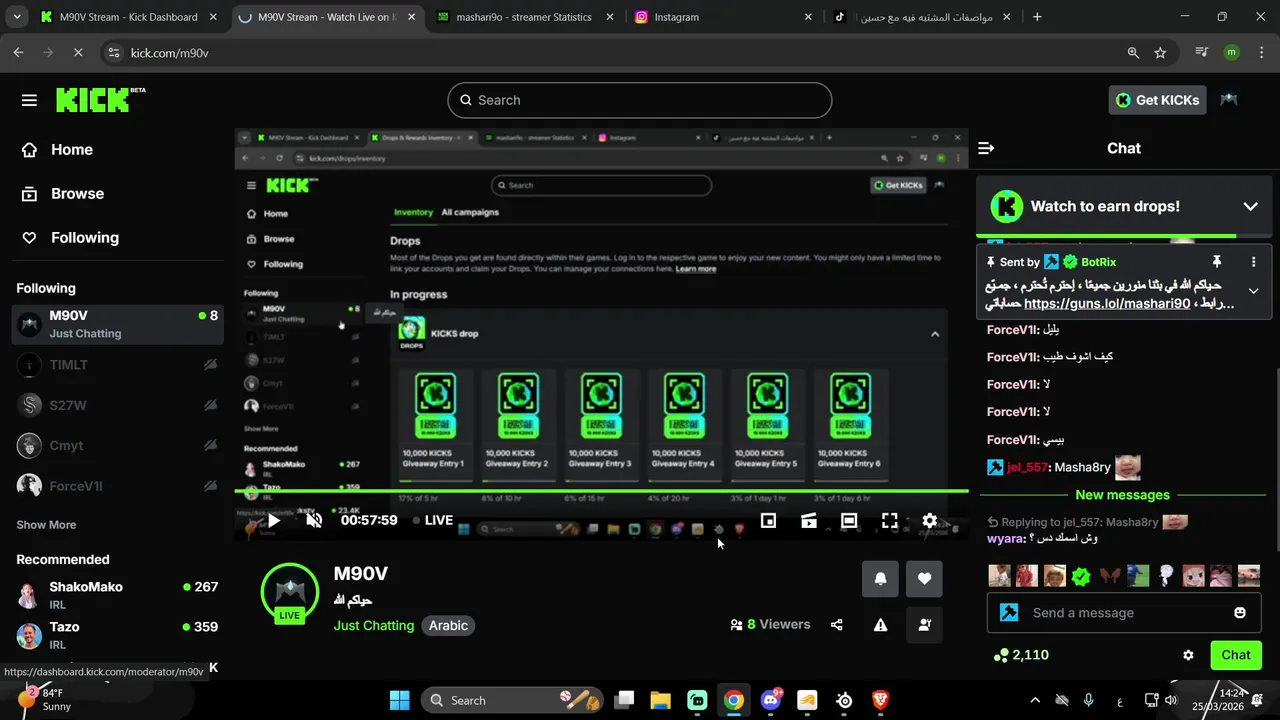Open the clip creation tool in the player
Viewport: 1280px width, 720px height.
click(809, 520)
